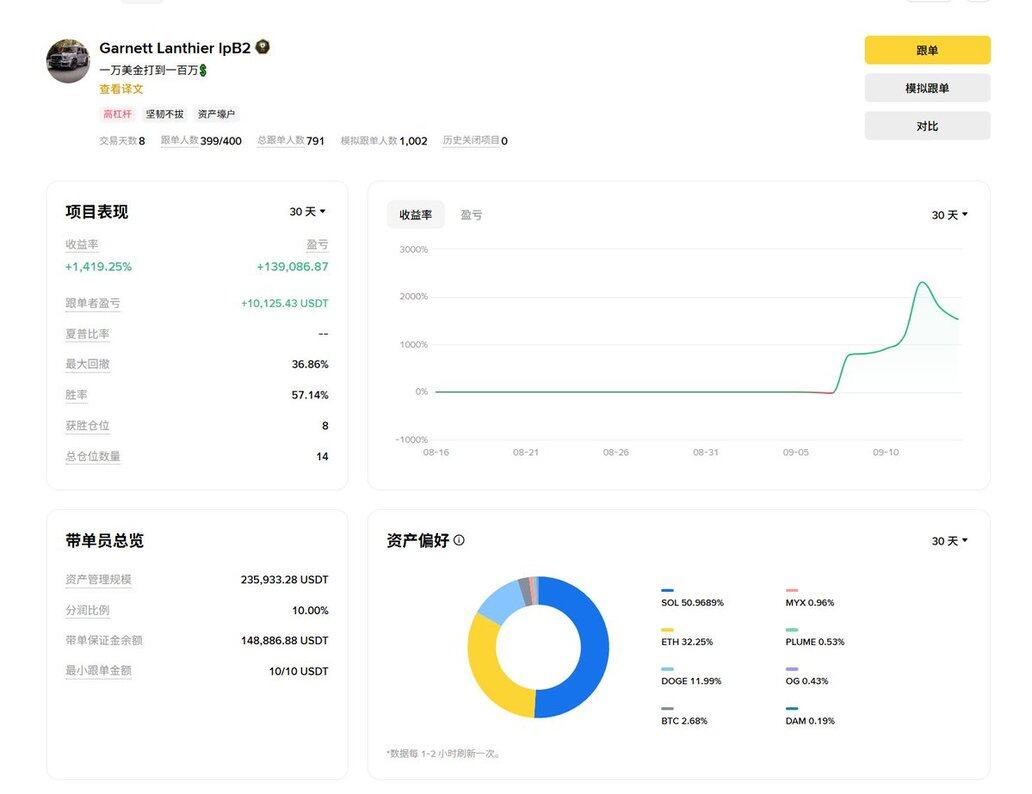Click the 获胜仓位 label

pyautogui.click(x=88, y=425)
